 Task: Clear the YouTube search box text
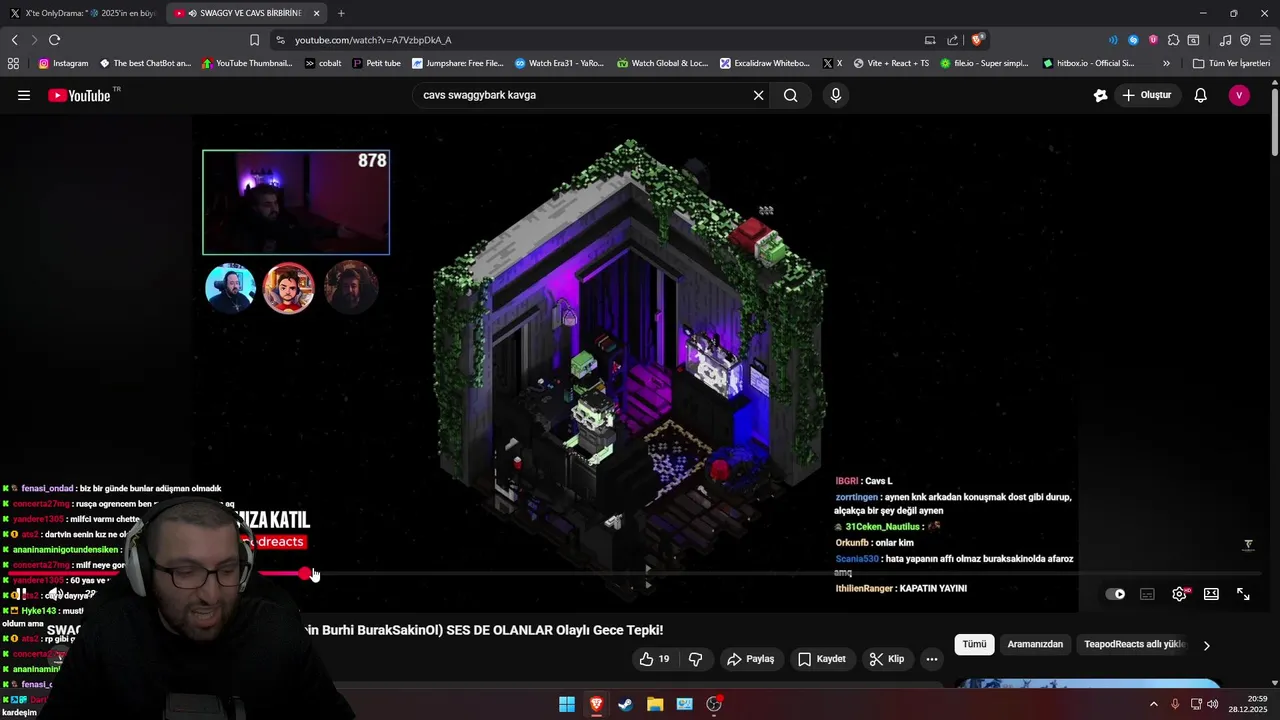pos(758,95)
